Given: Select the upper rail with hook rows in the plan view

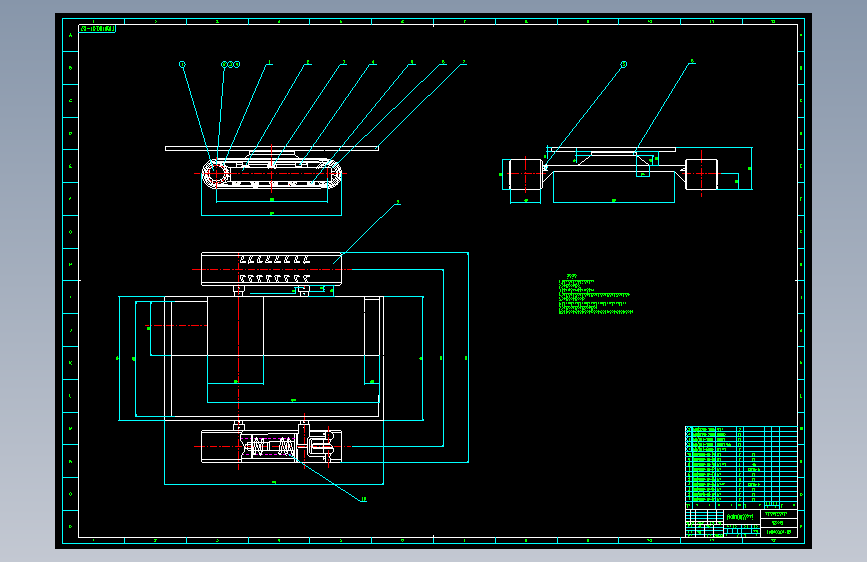Looking at the screenshot, I should point(271,269).
